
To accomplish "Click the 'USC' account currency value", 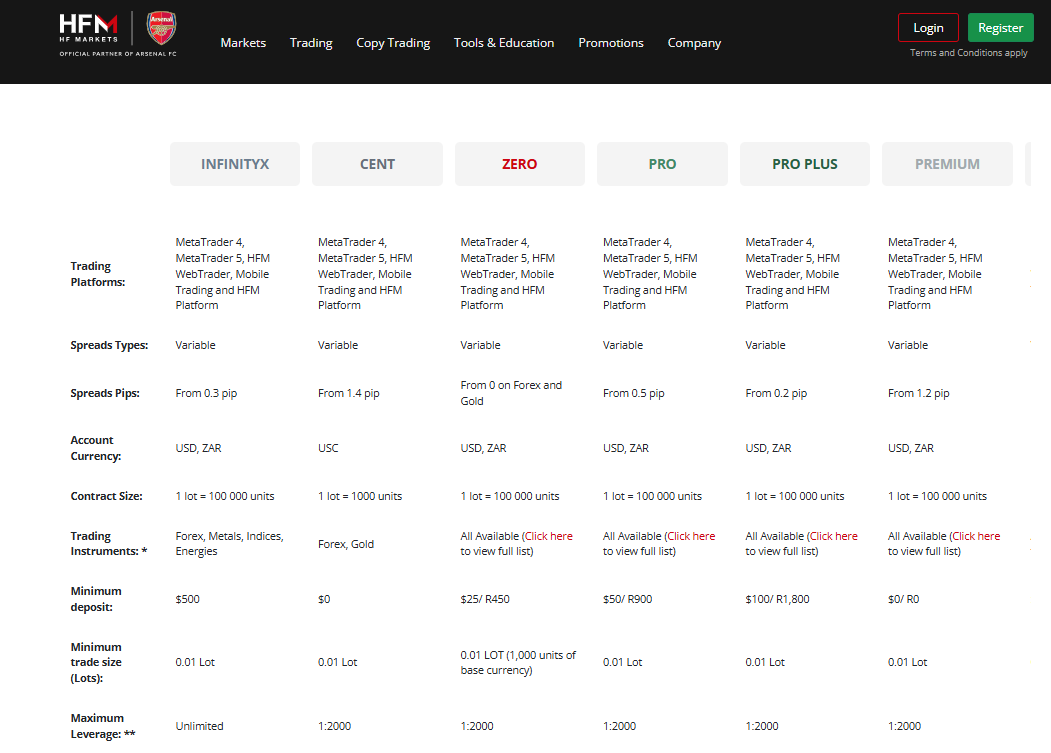I will (328, 448).
